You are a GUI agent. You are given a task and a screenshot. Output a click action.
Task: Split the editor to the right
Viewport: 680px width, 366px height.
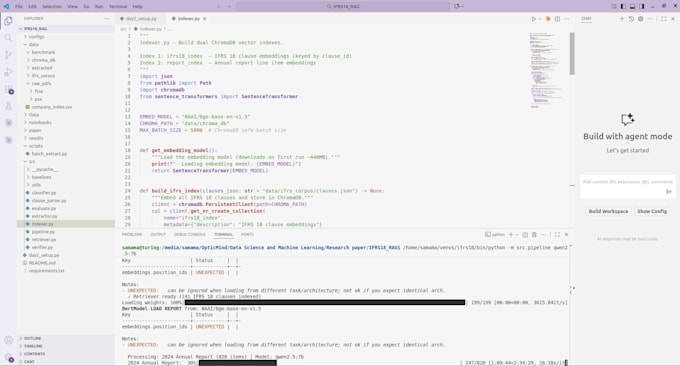pyautogui.click(x=557, y=19)
